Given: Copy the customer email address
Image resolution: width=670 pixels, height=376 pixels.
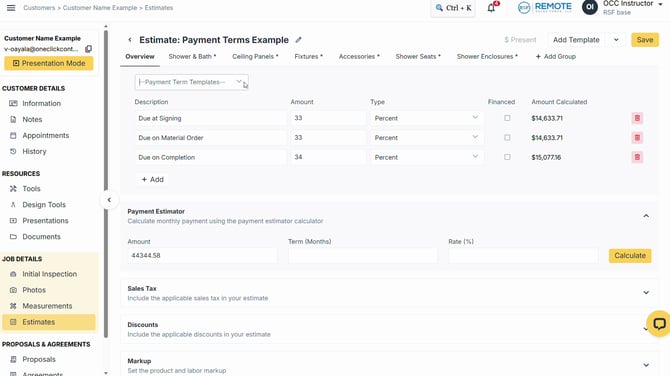Looking at the screenshot, I should (88, 49).
